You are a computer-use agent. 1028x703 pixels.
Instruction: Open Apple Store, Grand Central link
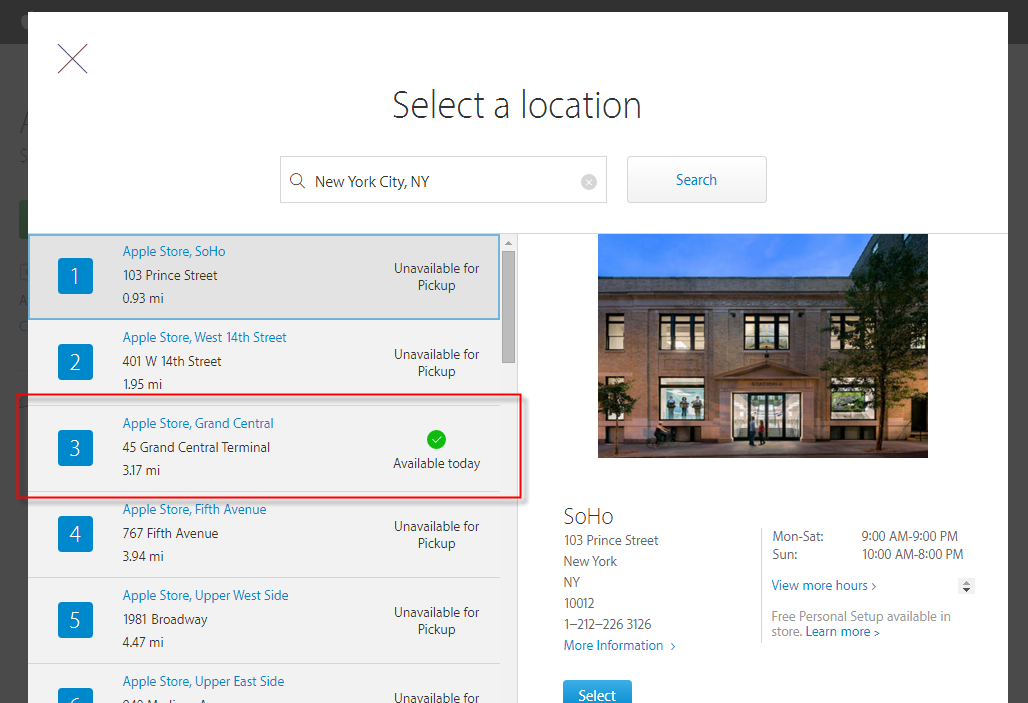point(198,423)
